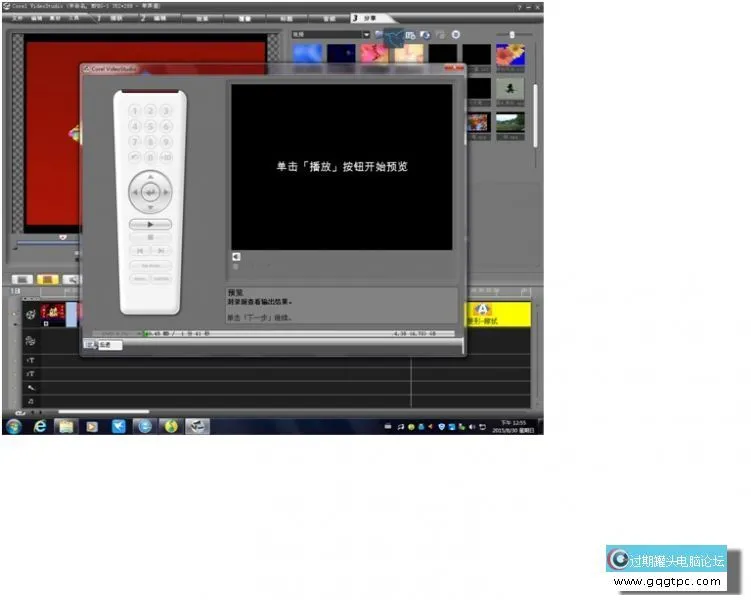Click the second title track icon
Image resolution: width=751 pixels, height=600 pixels.
[31, 374]
